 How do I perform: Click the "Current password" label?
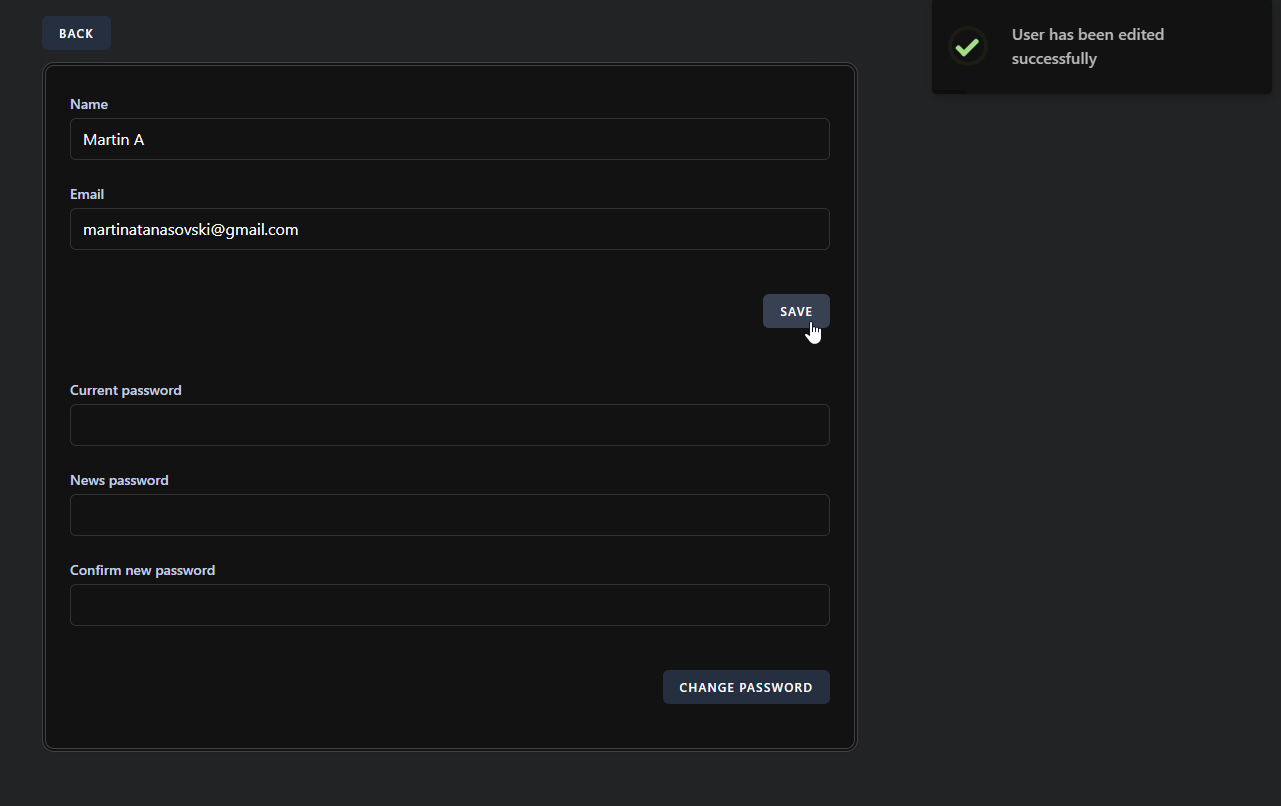point(126,390)
